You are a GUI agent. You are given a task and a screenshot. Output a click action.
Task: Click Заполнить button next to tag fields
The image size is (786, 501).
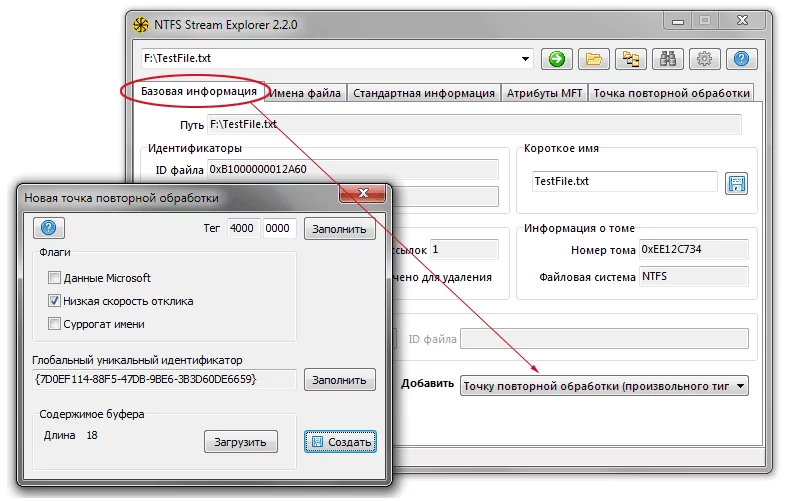[339, 229]
